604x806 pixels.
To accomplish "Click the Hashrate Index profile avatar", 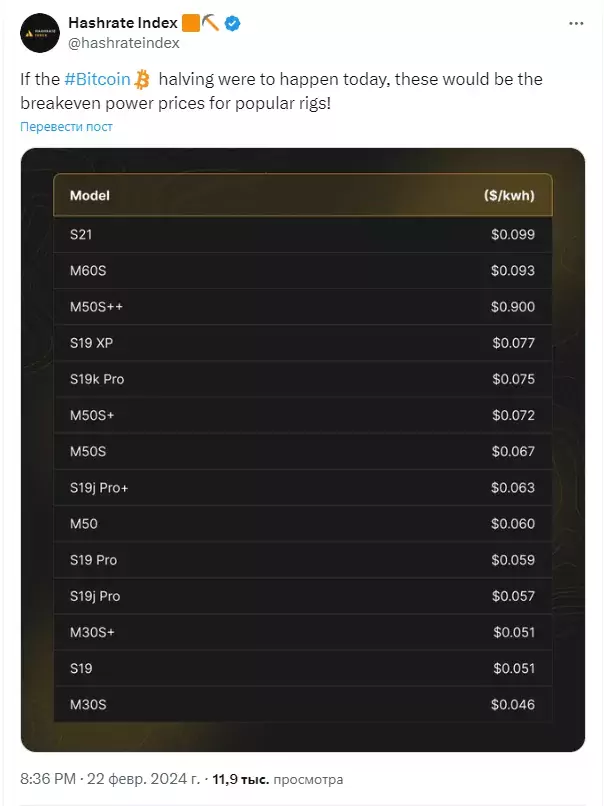I will point(39,32).
